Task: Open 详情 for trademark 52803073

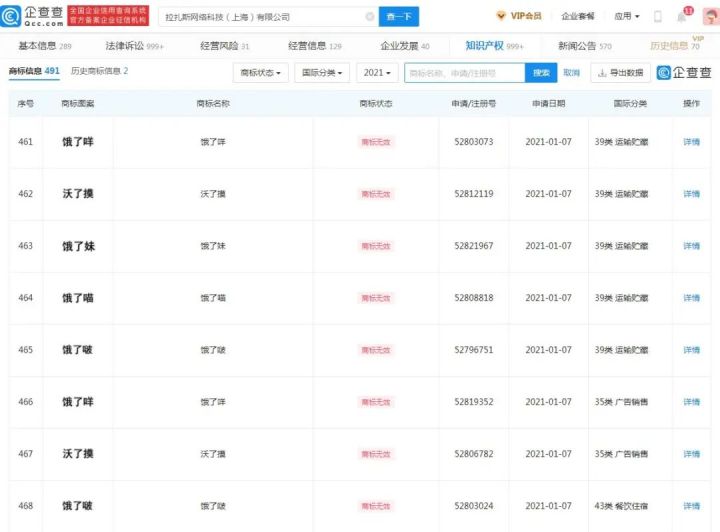Action: coord(691,142)
